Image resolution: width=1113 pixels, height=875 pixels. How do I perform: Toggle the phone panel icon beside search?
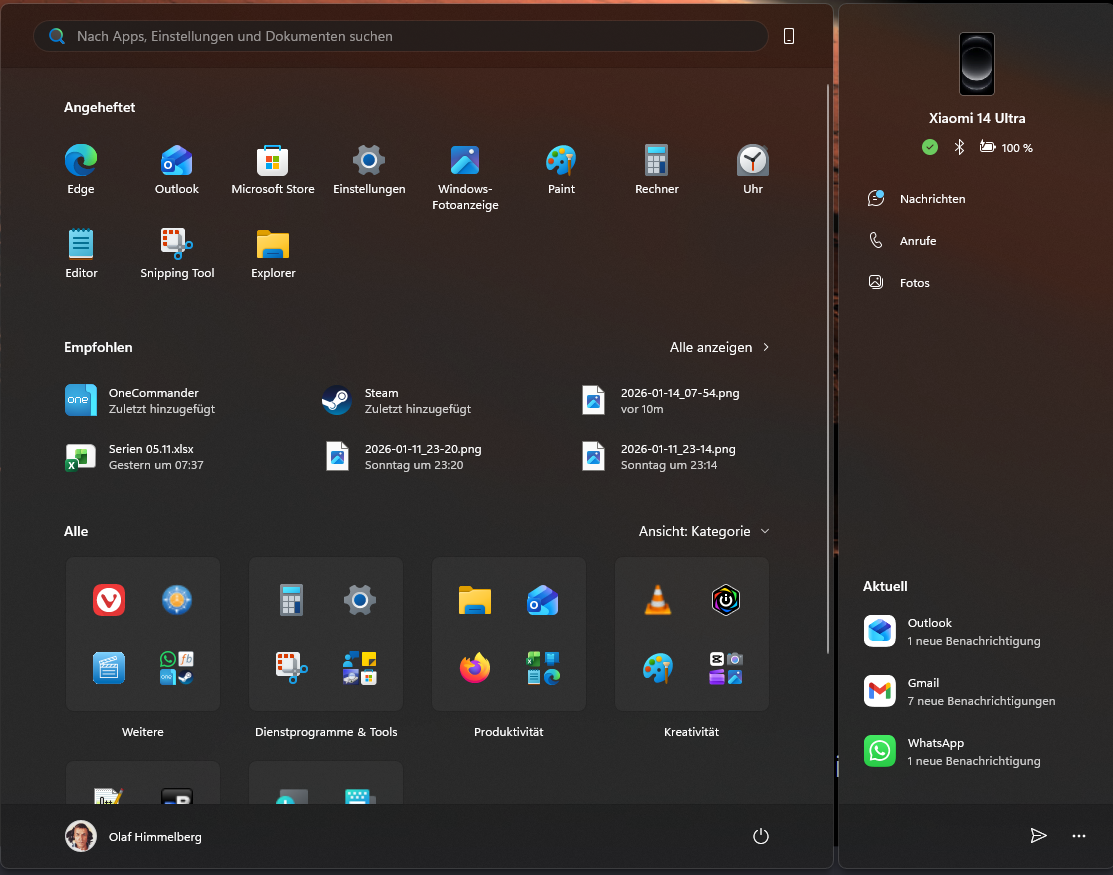pos(789,36)
